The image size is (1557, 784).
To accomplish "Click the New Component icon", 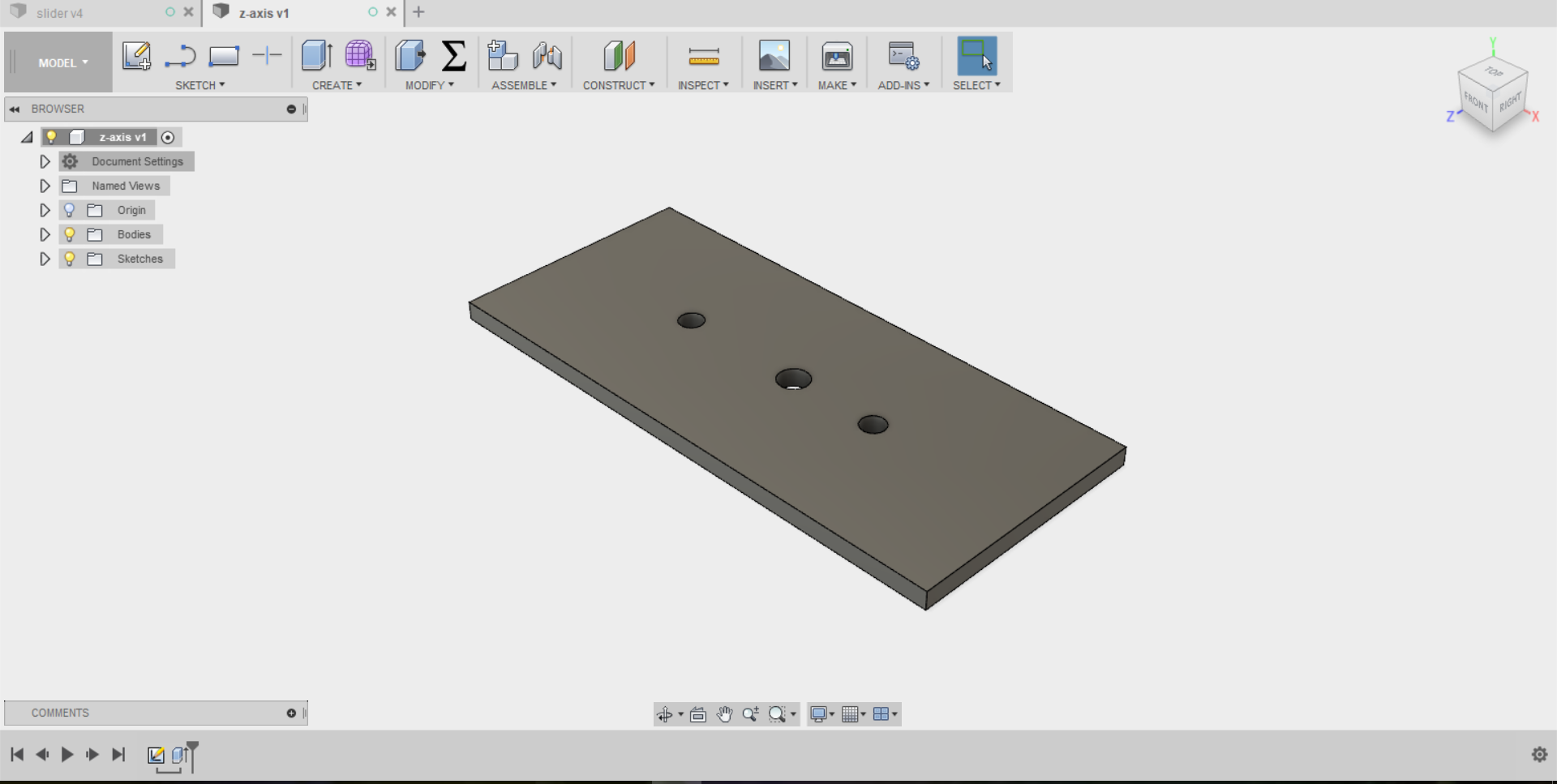I will click(x=503, y=56).
